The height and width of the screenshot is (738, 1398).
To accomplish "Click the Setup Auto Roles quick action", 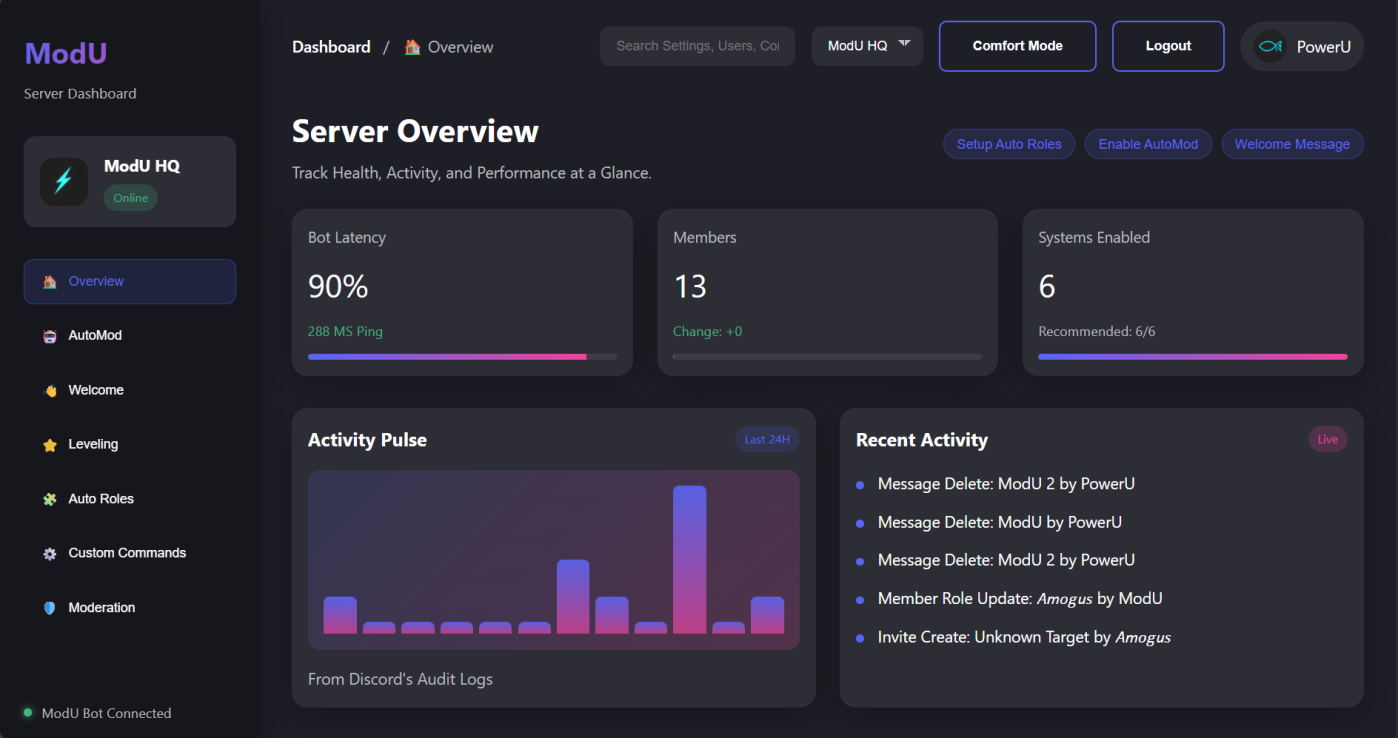I will pos(1008,144).
